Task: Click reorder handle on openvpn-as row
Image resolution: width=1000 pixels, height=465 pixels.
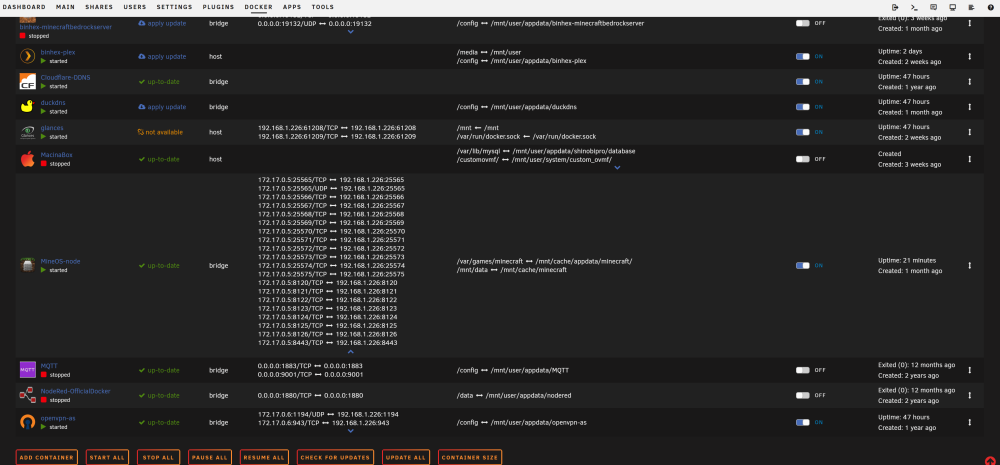Action: pos(969,422)
